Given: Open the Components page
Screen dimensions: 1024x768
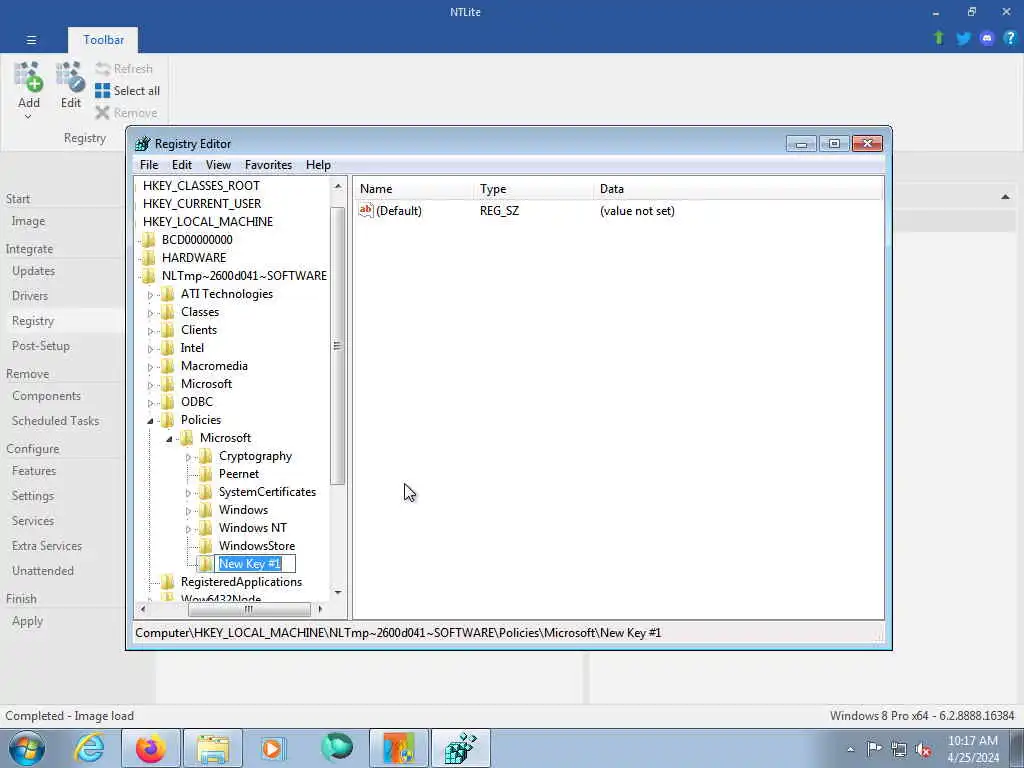Looking at the screenshot, I should 46,396.
